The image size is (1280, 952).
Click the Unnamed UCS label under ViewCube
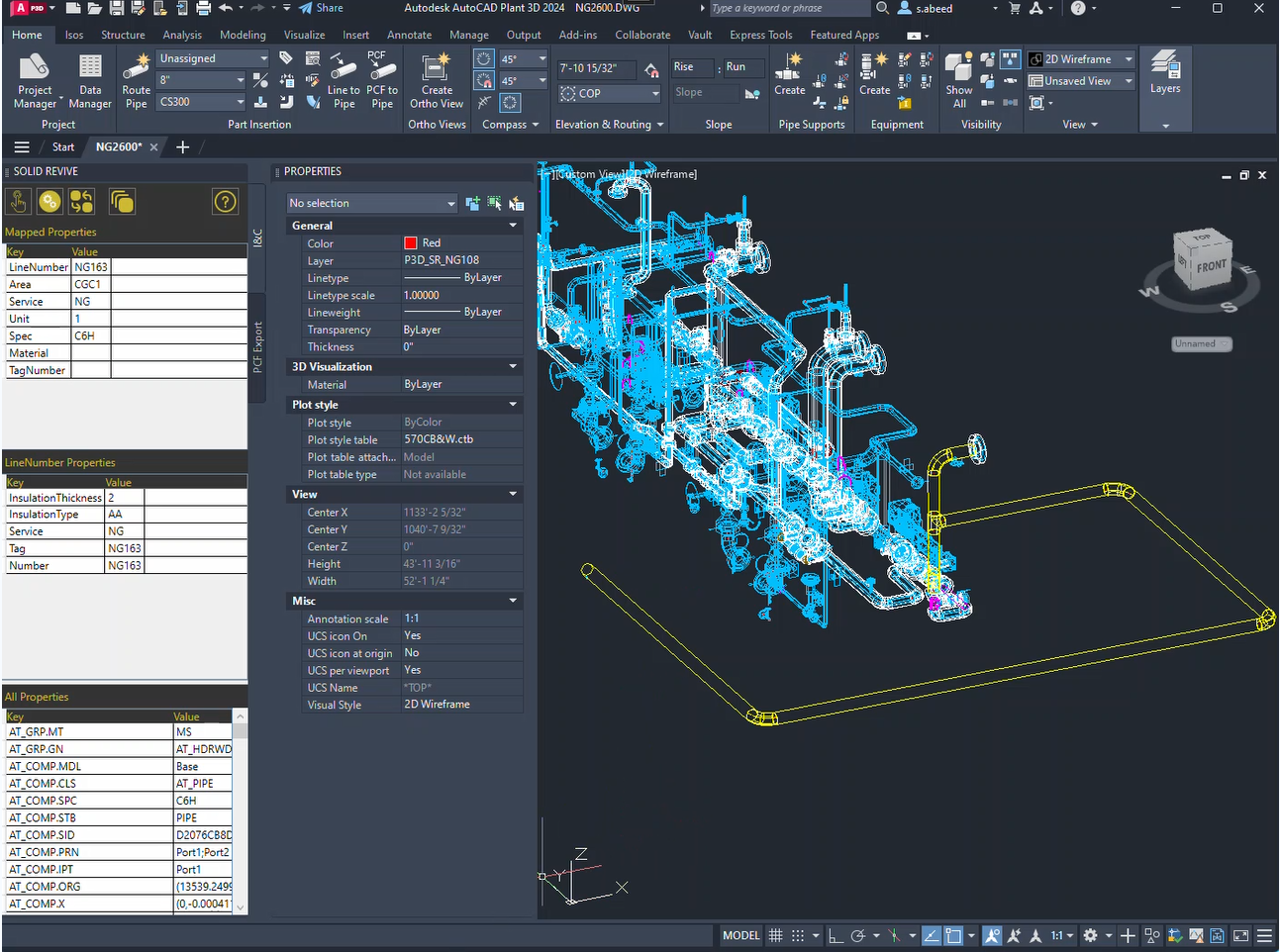click(1200, 343)
